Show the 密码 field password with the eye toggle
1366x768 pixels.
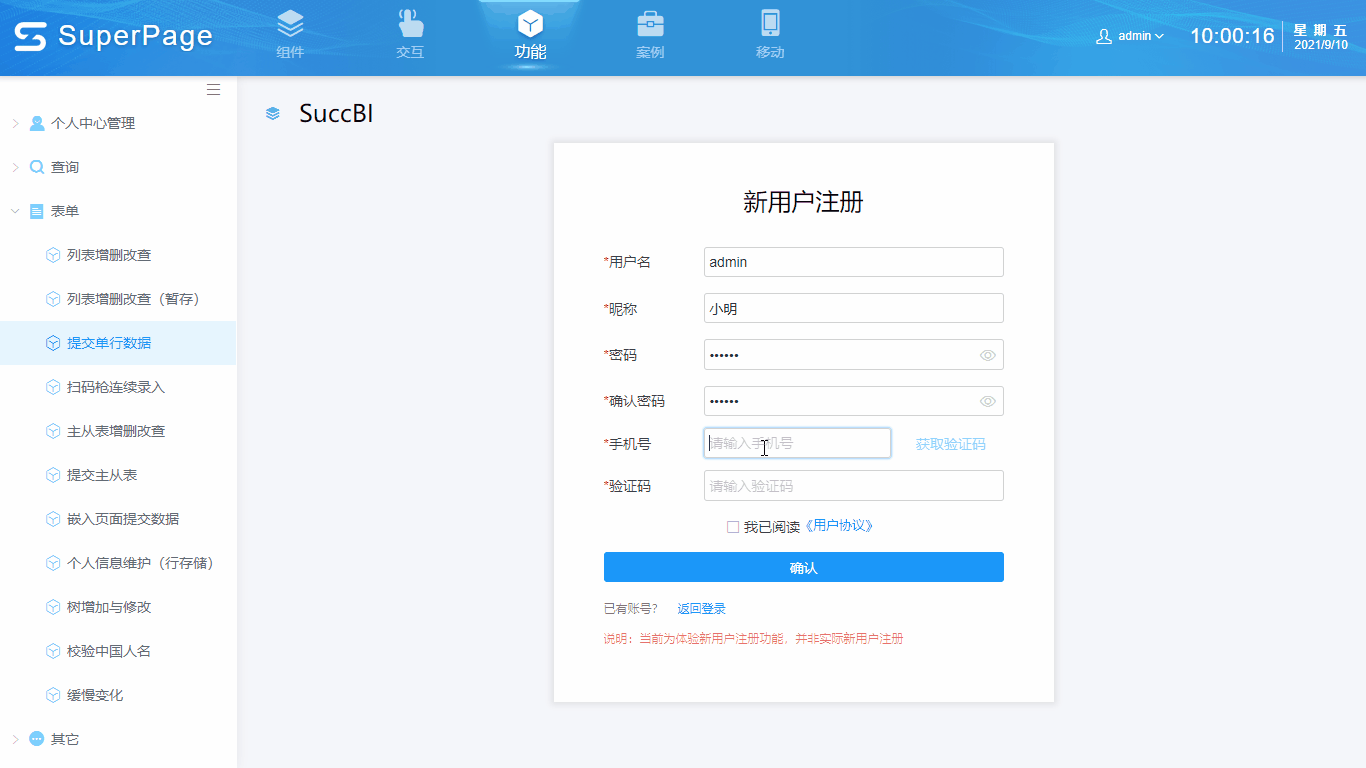pos(987,355)
